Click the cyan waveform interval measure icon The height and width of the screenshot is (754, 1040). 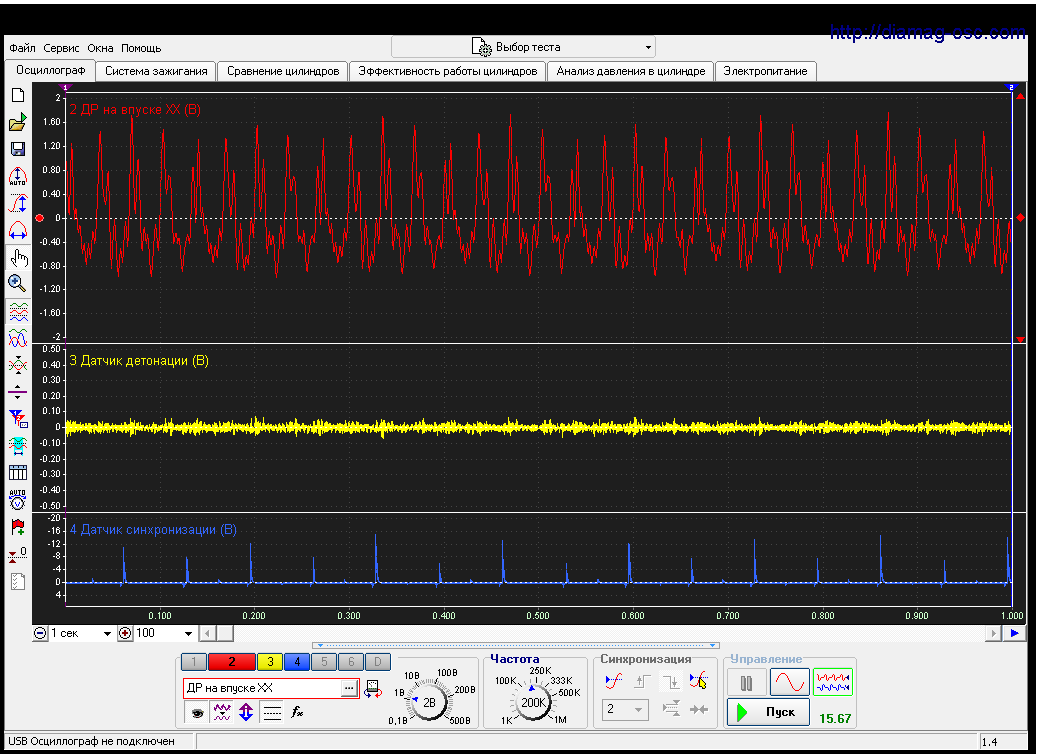click(18, 446)
